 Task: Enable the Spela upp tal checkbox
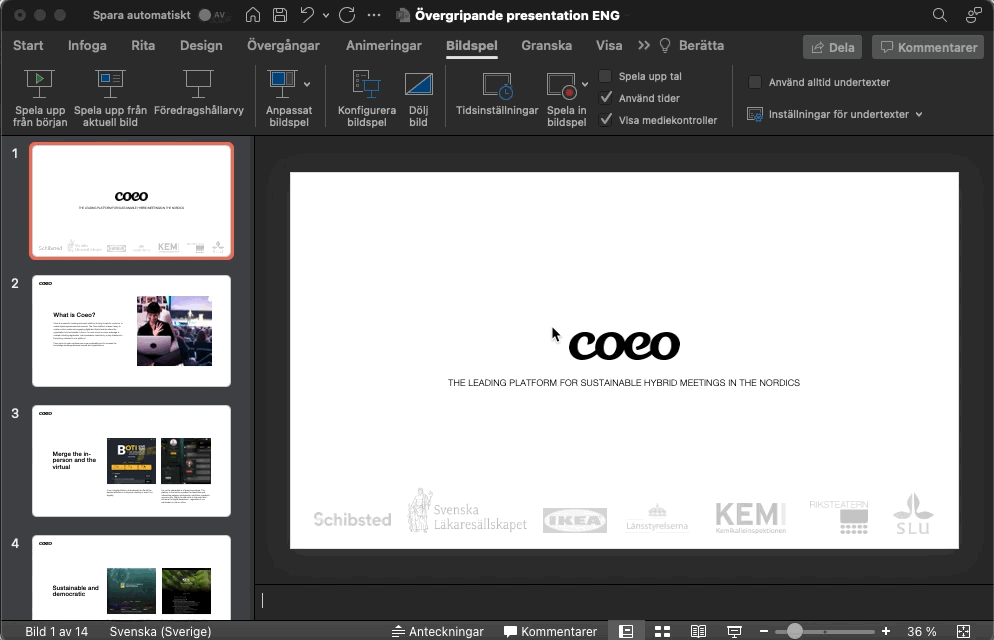click(605, 77)
